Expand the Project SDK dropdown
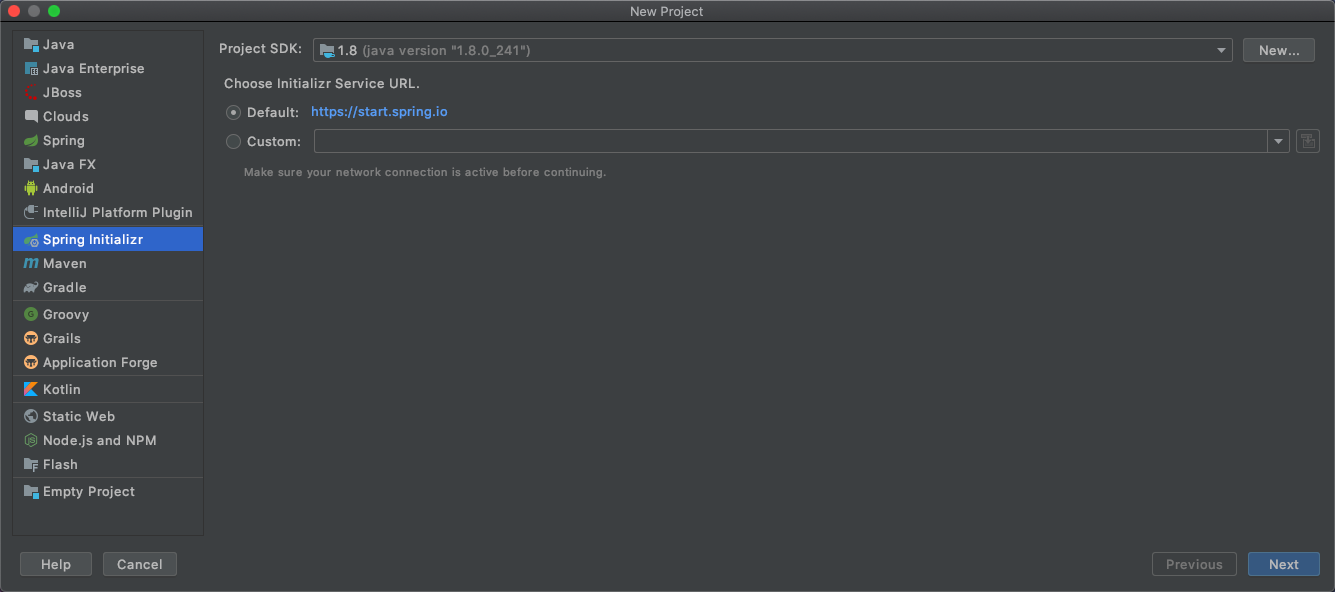The width and height of the screenshot is (1335, 592). (773, 50)
